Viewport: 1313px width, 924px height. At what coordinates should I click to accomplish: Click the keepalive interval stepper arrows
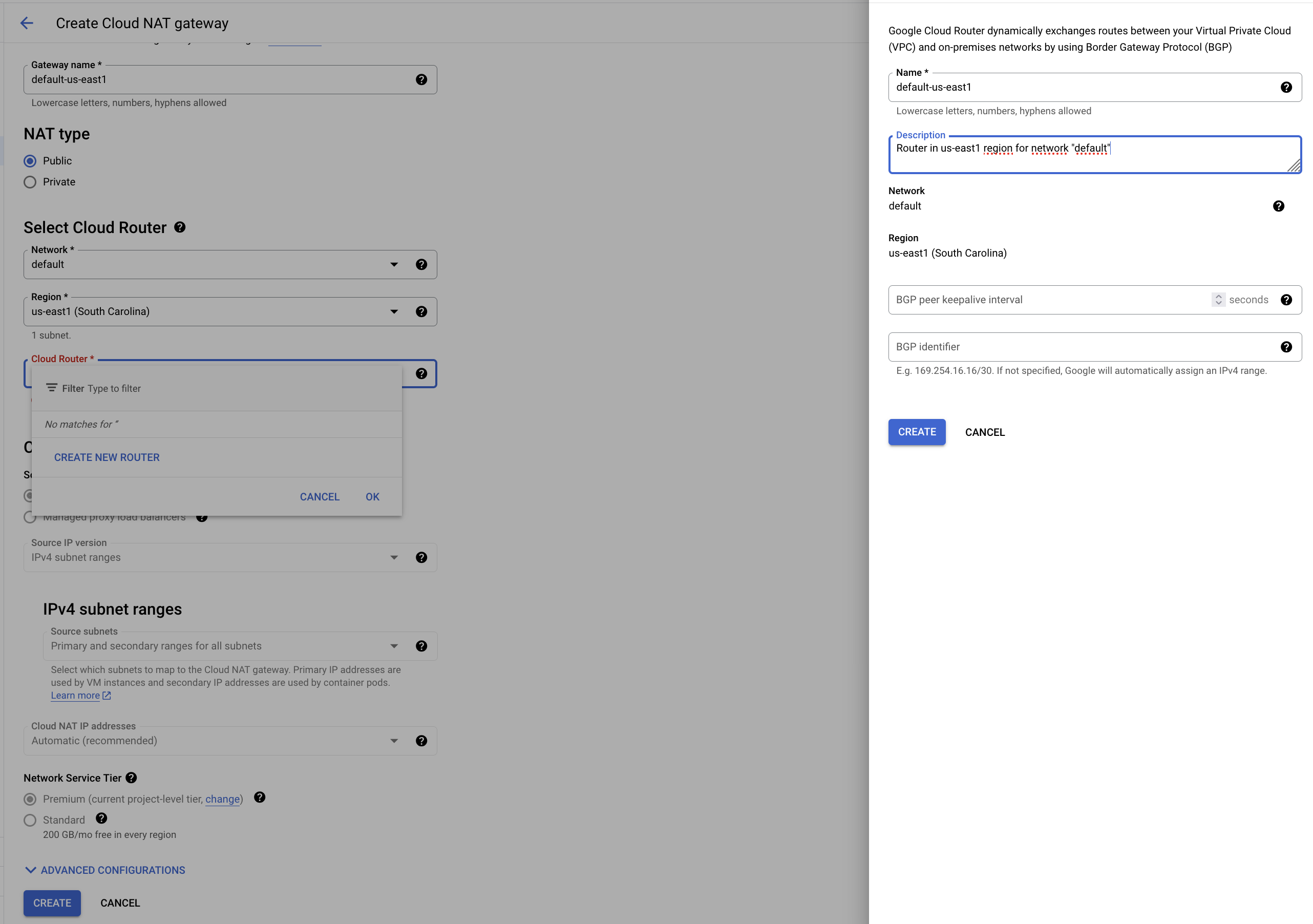pyautogui.click(x=1218, y=300)
